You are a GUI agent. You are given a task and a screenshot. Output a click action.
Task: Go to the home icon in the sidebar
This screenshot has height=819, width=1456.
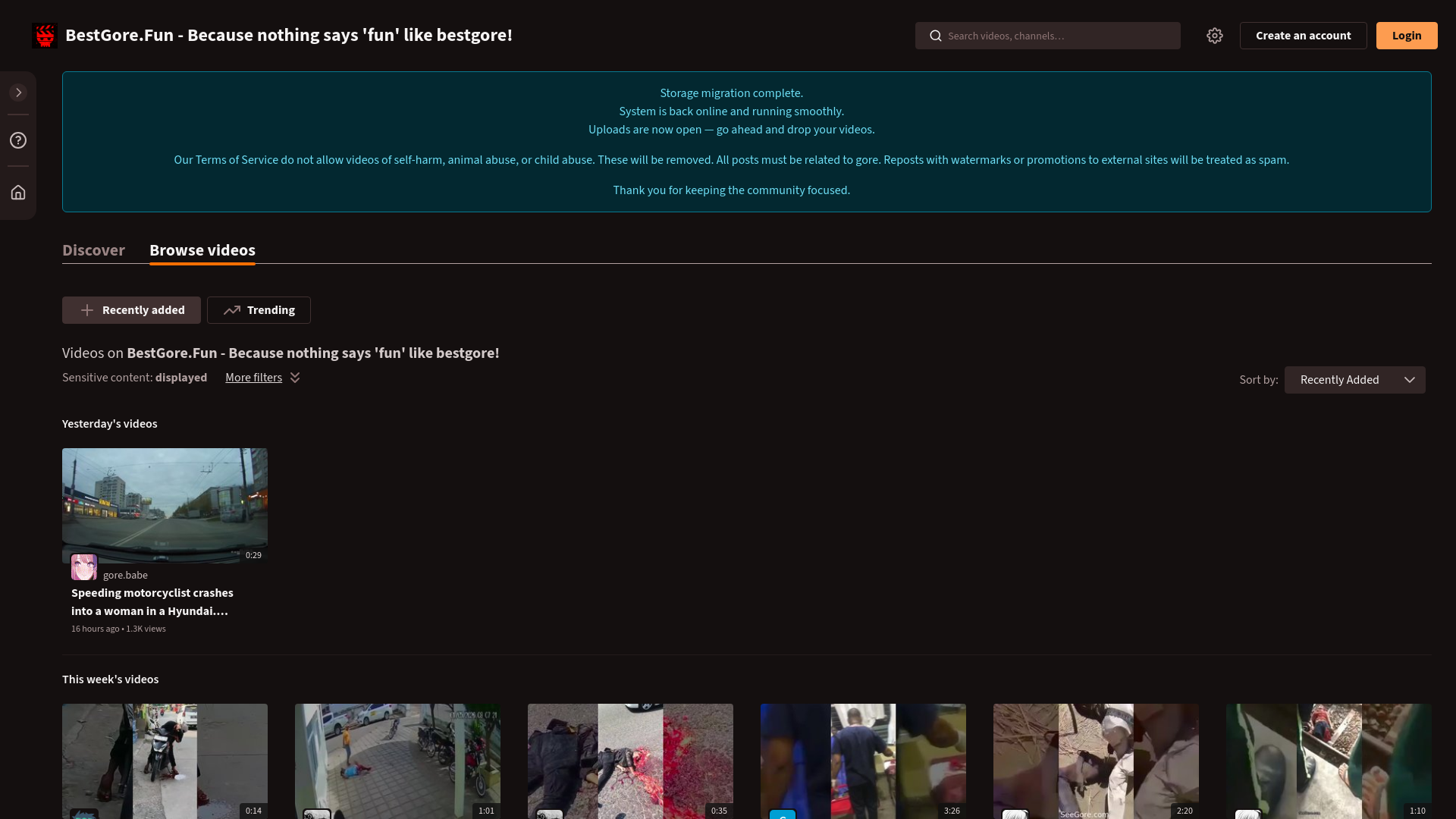coord(18,193)
